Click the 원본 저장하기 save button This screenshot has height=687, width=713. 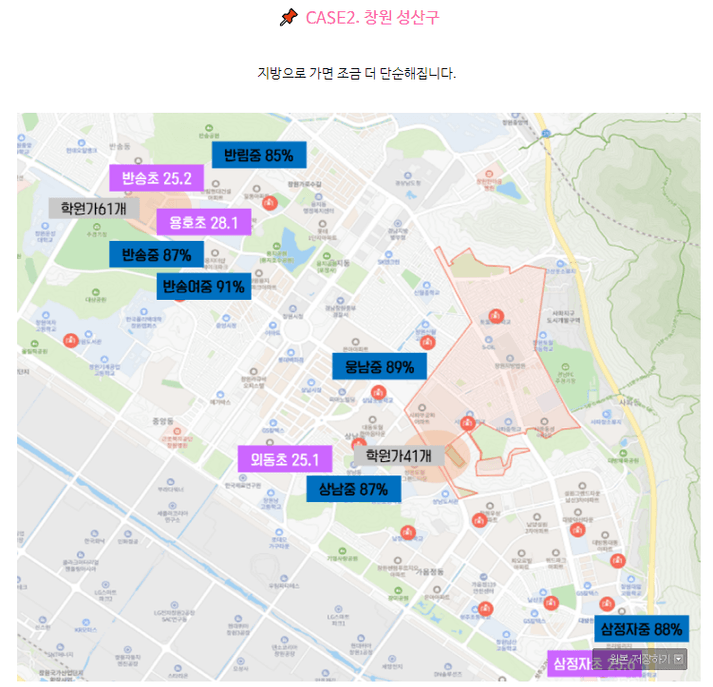(x=640, y=659)
